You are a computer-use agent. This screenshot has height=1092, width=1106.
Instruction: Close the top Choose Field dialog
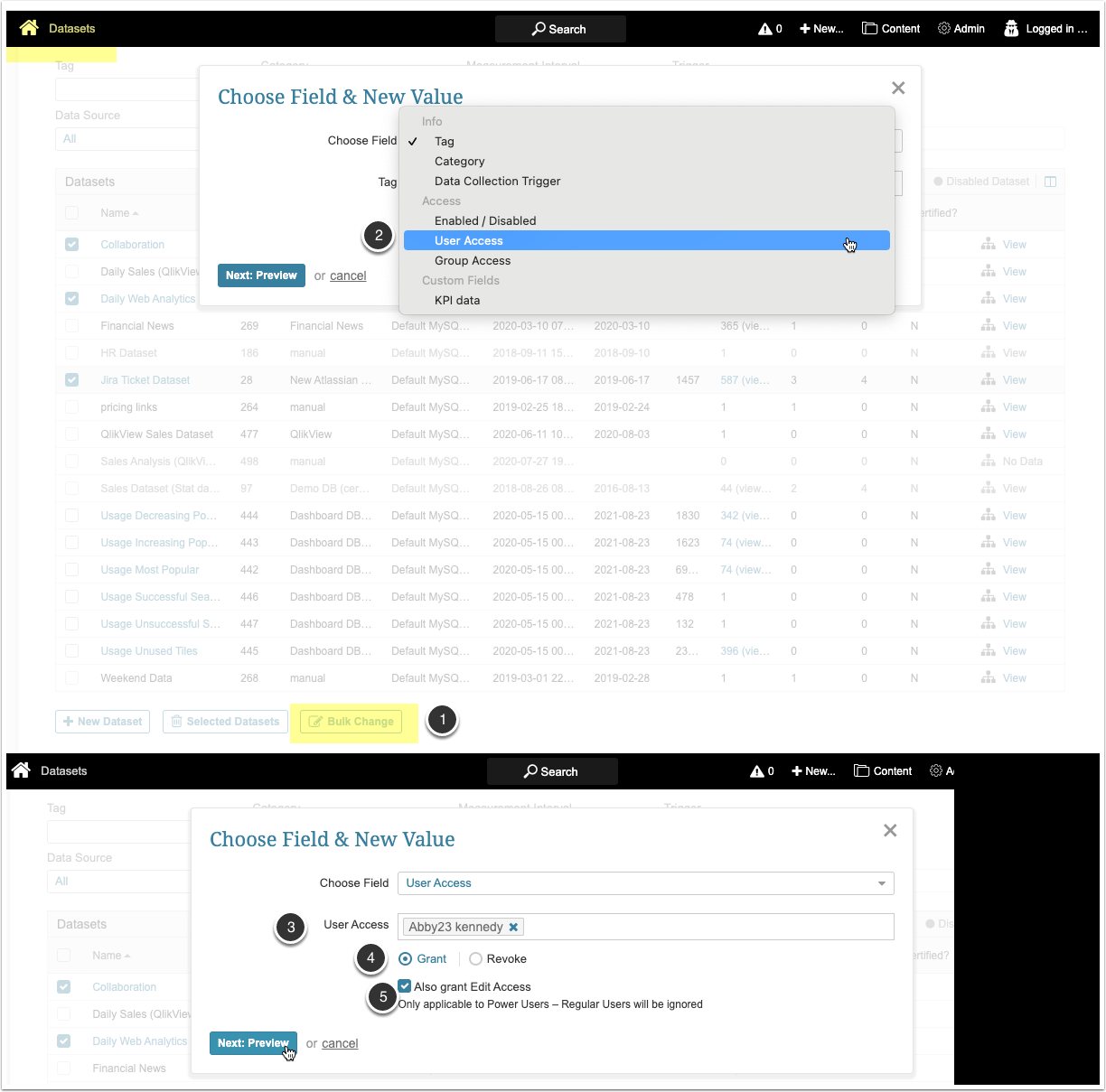click(x=898, y=88)
